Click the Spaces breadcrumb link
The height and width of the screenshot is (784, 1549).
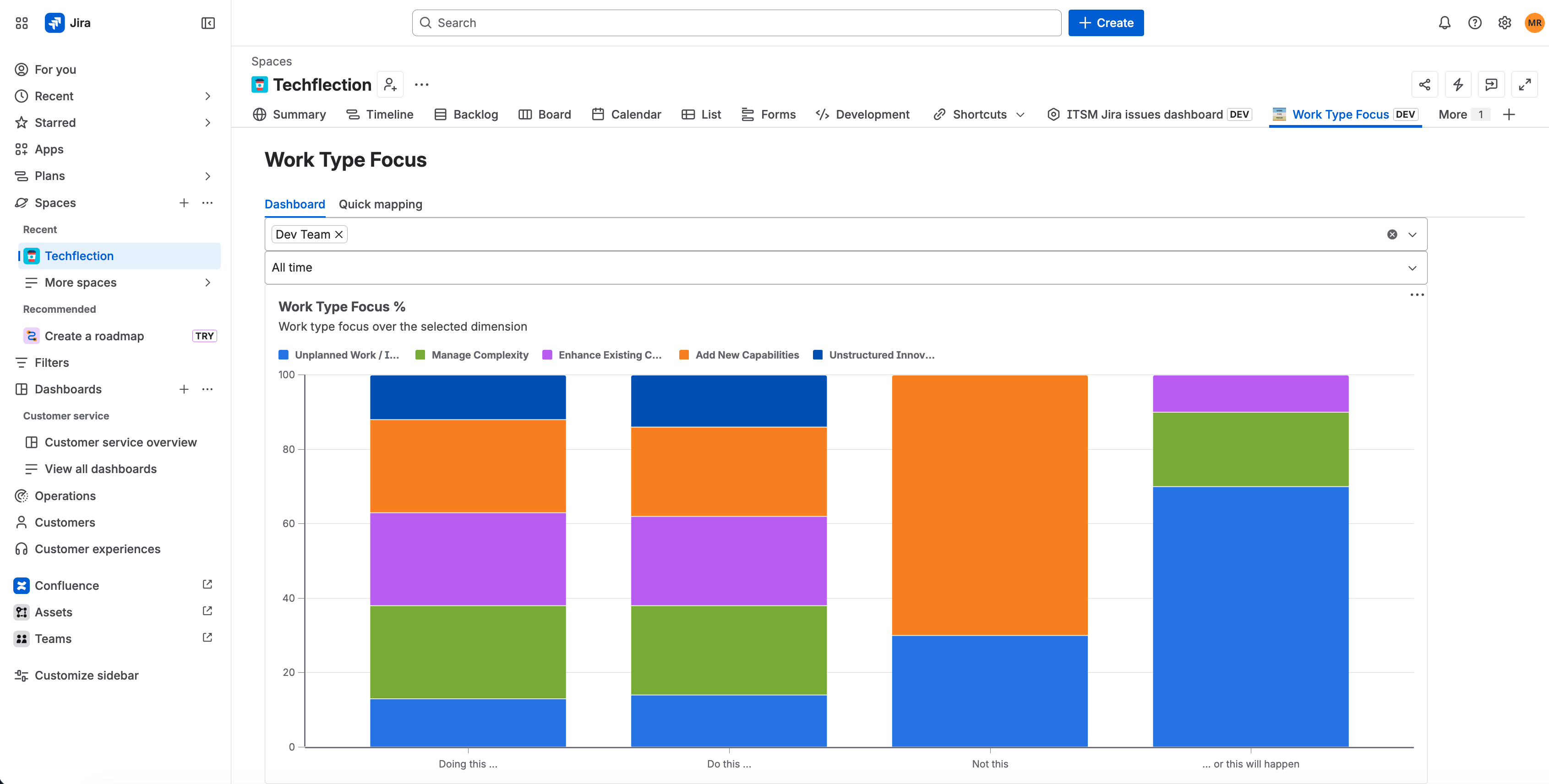point(271,61)
